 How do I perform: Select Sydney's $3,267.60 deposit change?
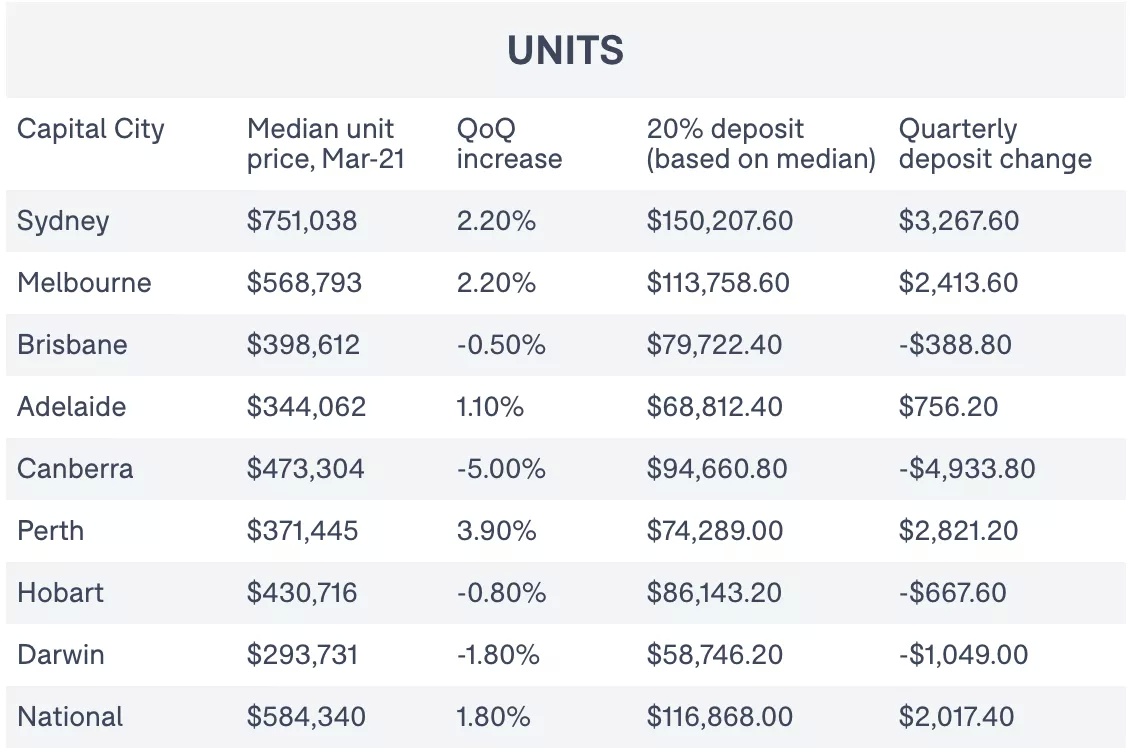pyautogui.click(x=958, y=221)
